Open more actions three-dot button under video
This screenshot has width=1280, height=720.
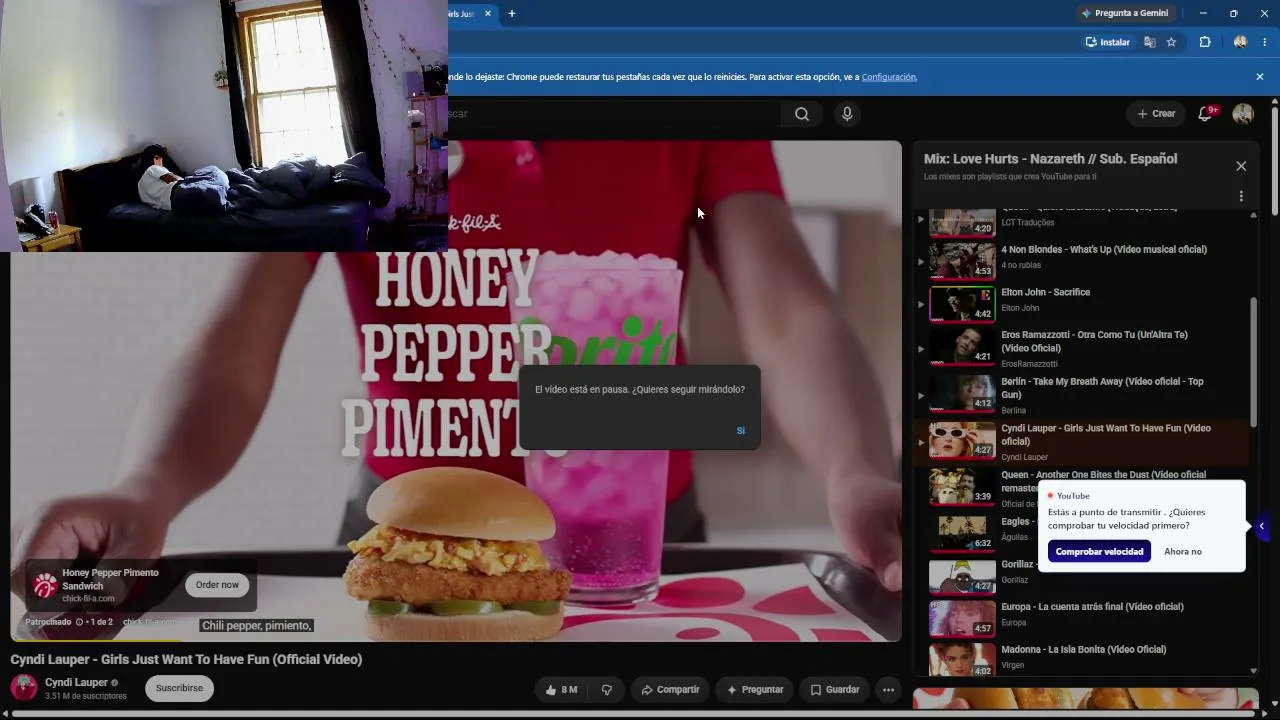pyautogui.click(x=888, y=690)
